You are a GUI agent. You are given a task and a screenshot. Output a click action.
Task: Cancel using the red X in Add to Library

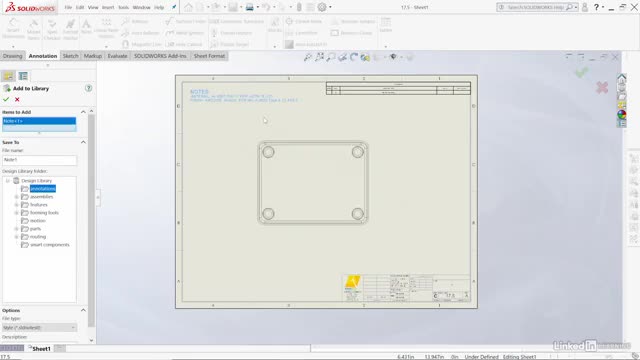(17, 99)
